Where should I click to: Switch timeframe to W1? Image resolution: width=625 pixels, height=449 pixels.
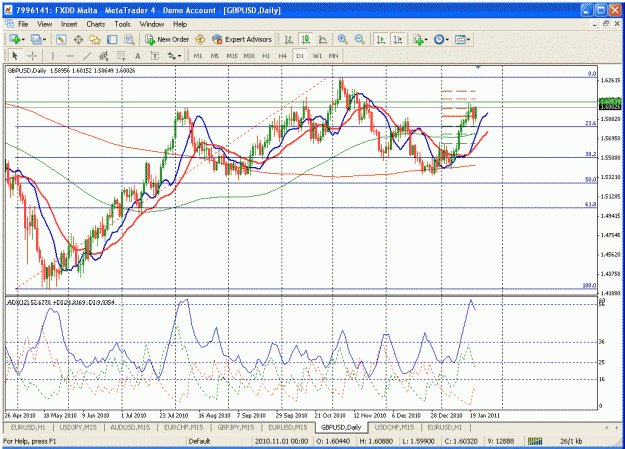click(317, 56)
